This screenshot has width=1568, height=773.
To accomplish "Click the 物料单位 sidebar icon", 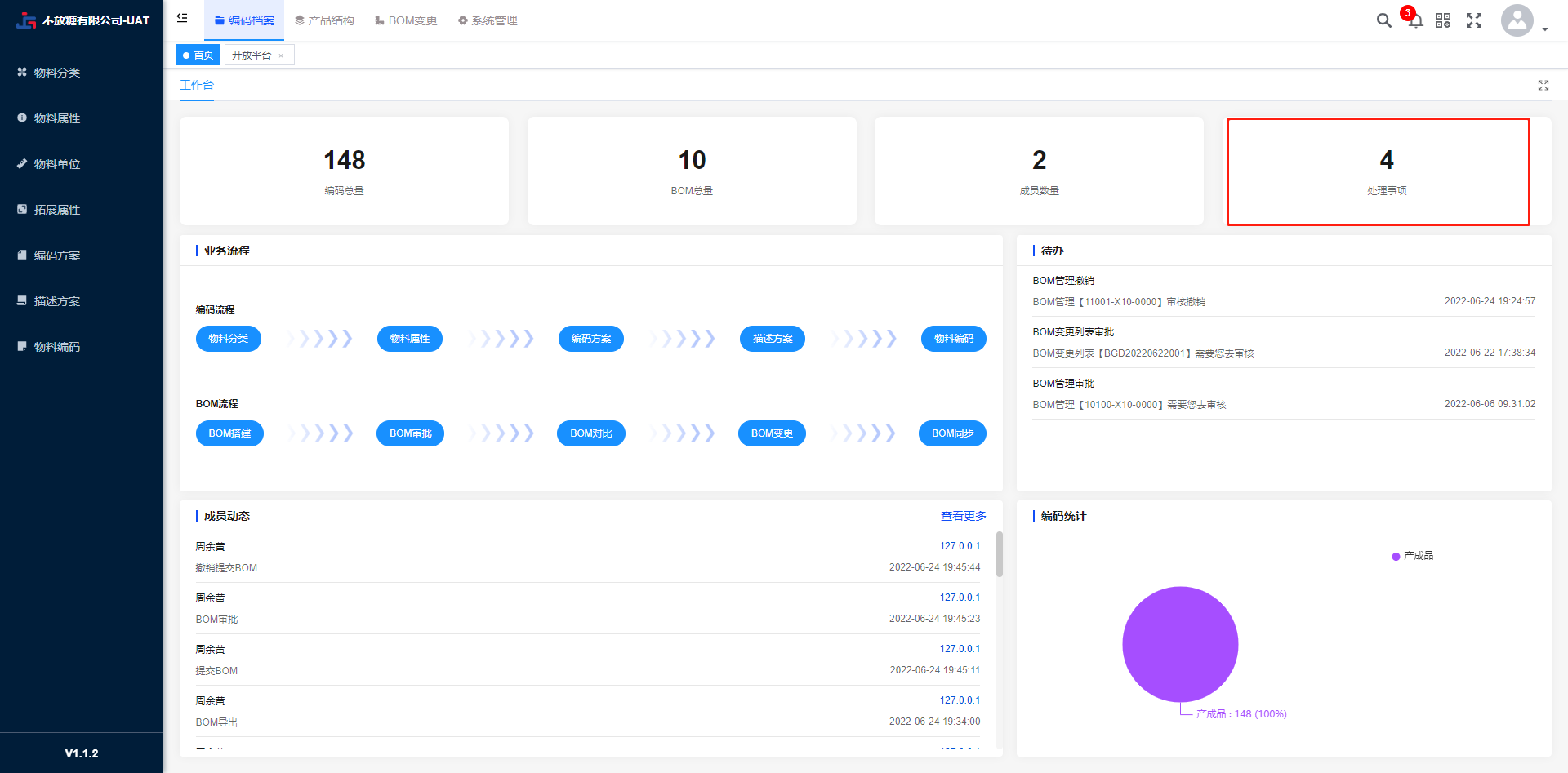I will [x=22, y=163].
